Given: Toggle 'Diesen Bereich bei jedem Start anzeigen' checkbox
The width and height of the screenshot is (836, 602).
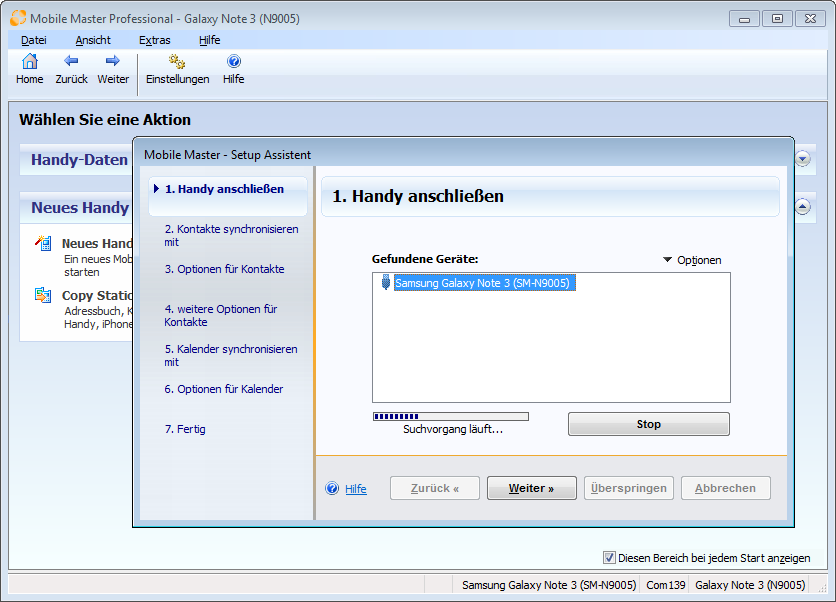Looking at the screenshot, I should click(609, 558).
